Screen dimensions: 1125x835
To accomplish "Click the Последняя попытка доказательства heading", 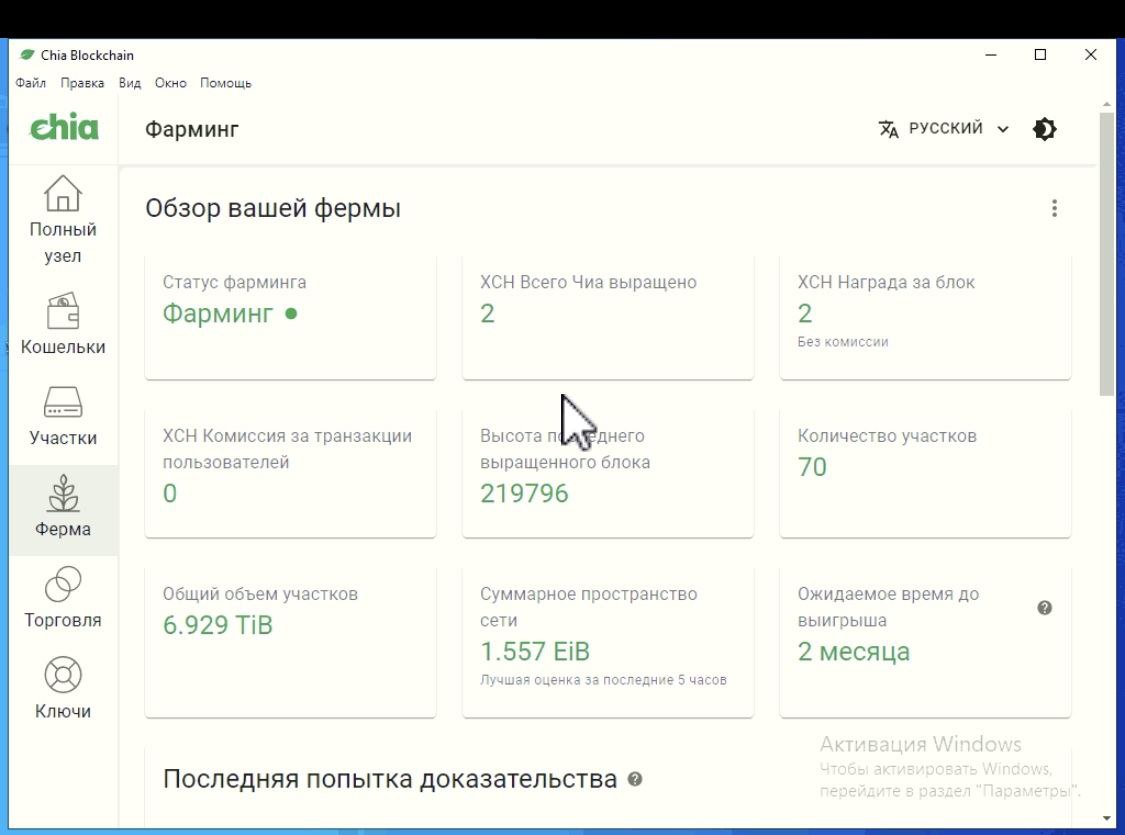I will tap(390, 779).
